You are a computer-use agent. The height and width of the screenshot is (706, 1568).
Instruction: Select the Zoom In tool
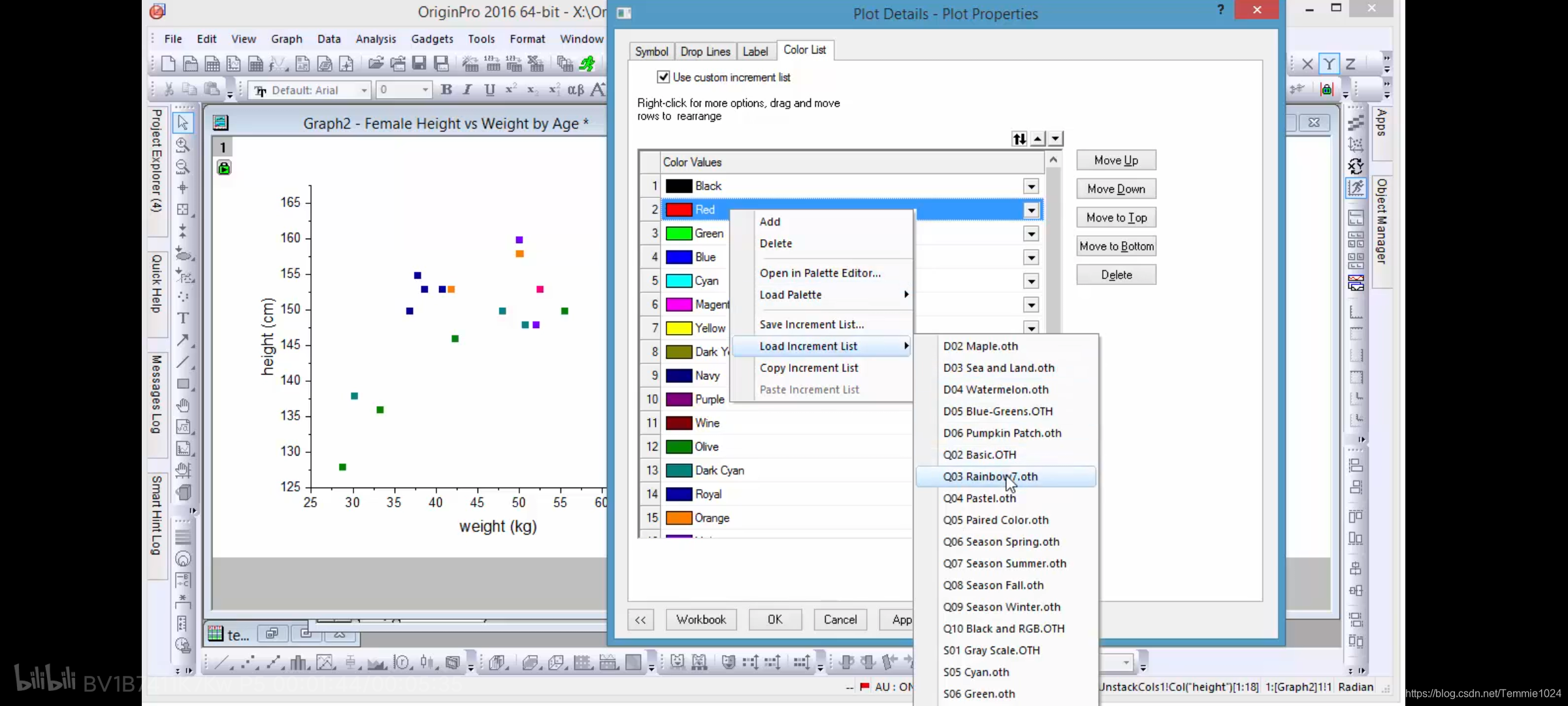coord(183,144)
